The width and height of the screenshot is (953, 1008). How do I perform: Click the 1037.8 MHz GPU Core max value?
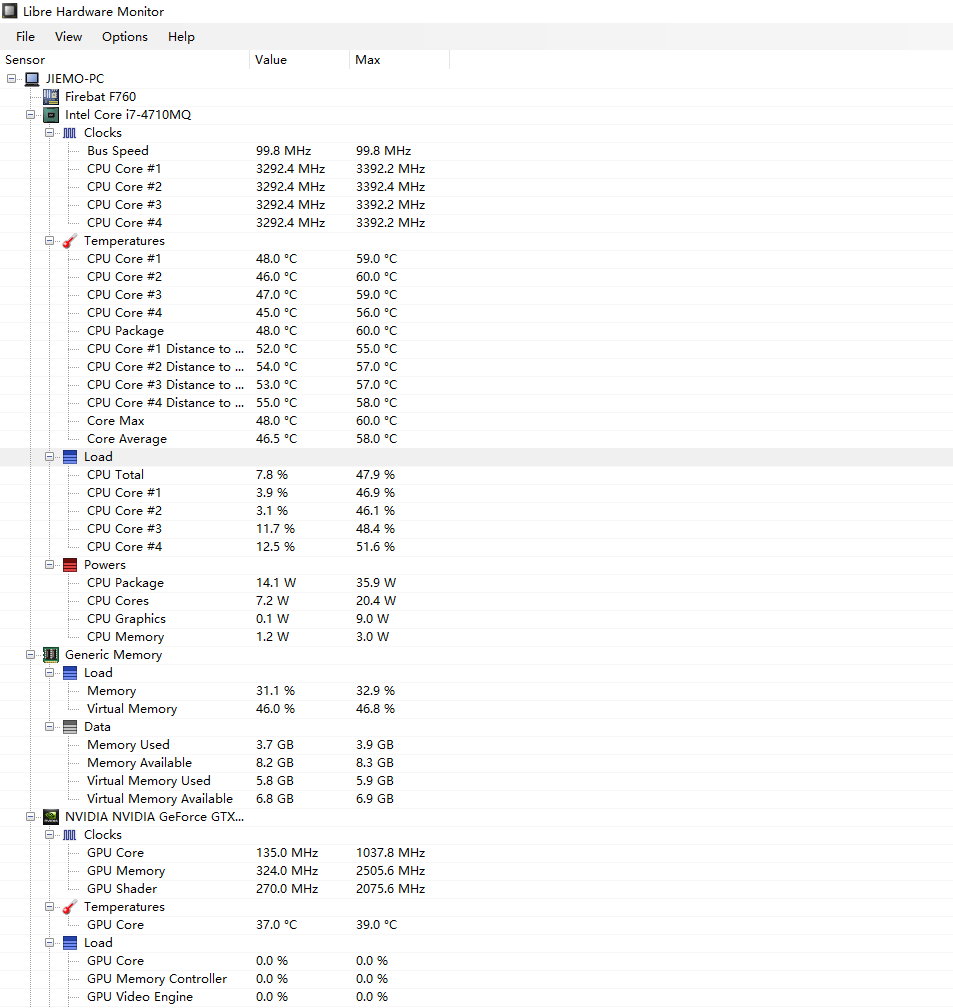tap(391, 853)
